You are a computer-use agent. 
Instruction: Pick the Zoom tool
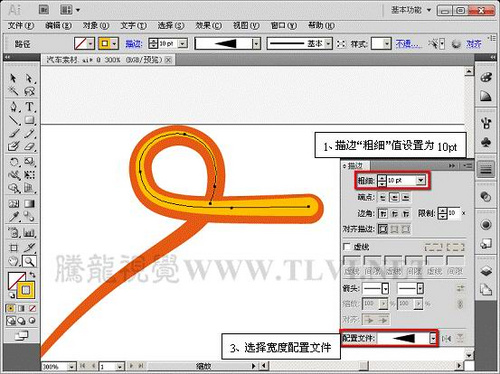pyautogui.click(x=29, y=262)
